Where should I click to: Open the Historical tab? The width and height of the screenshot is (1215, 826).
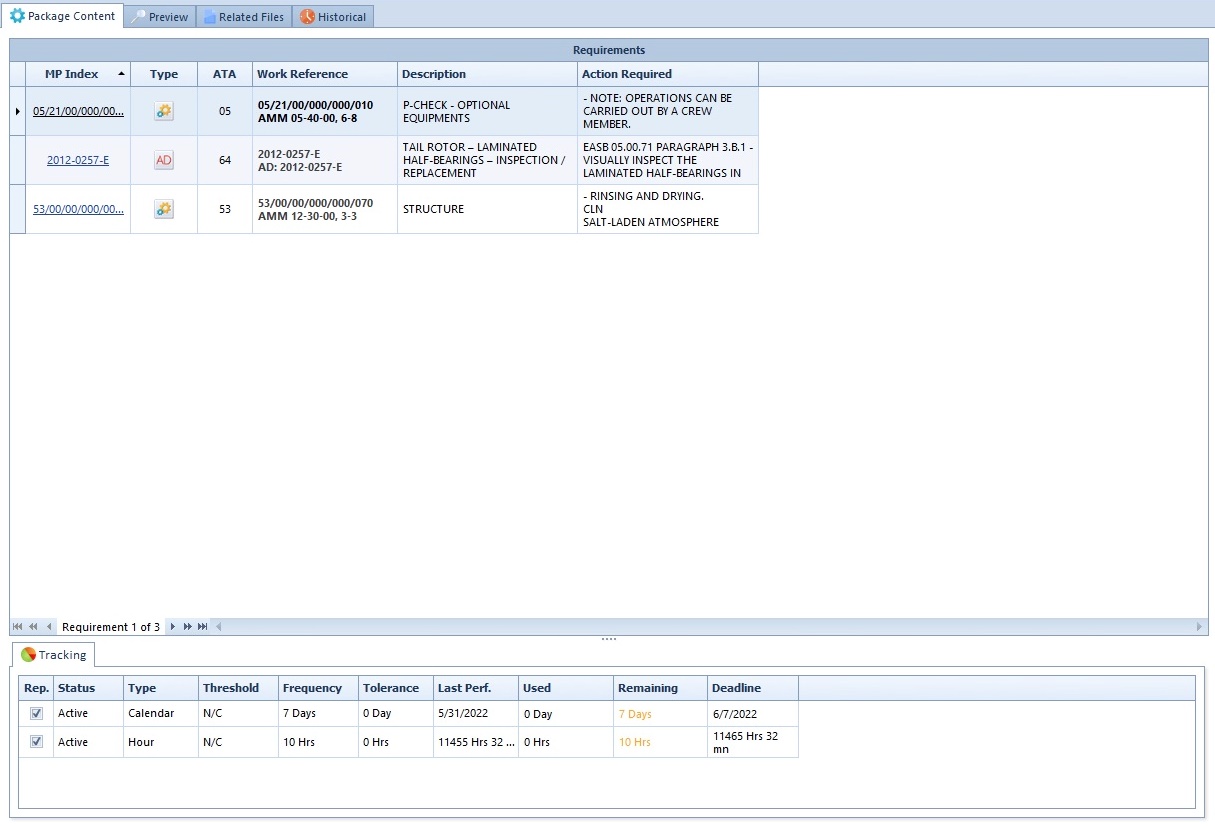[333, 17]
